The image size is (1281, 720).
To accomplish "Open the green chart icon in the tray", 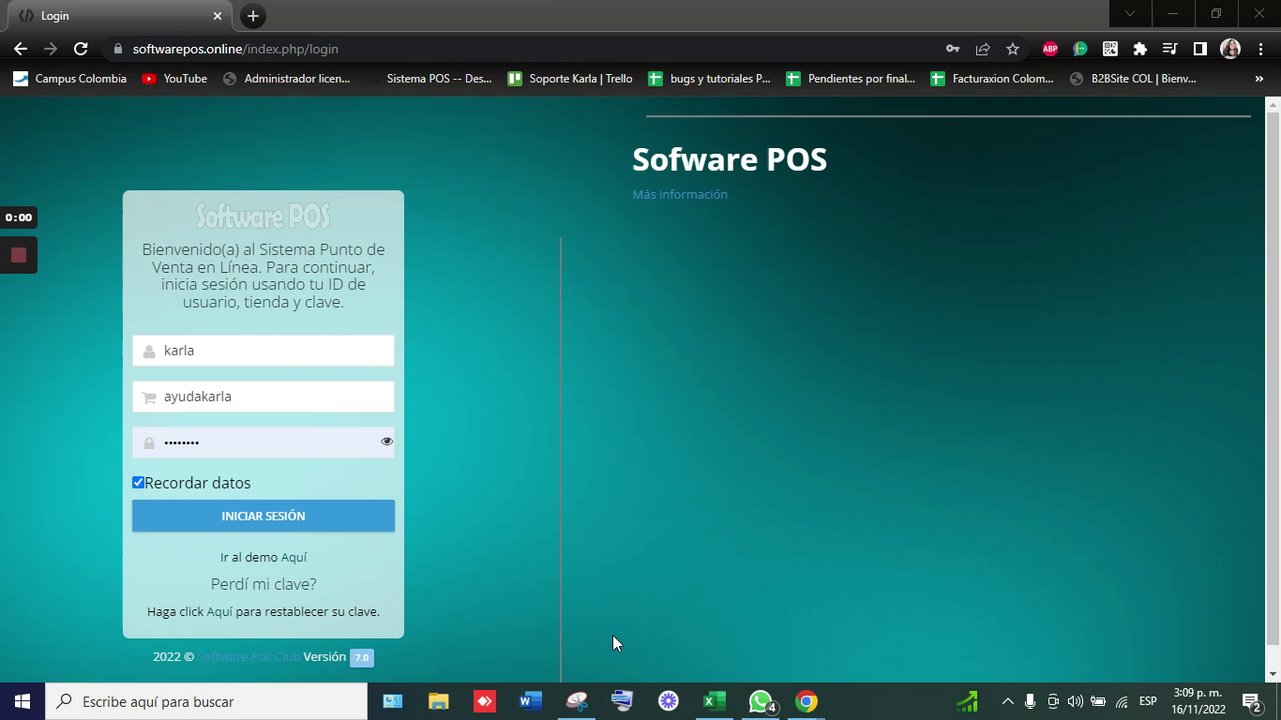I will (967, 702).
